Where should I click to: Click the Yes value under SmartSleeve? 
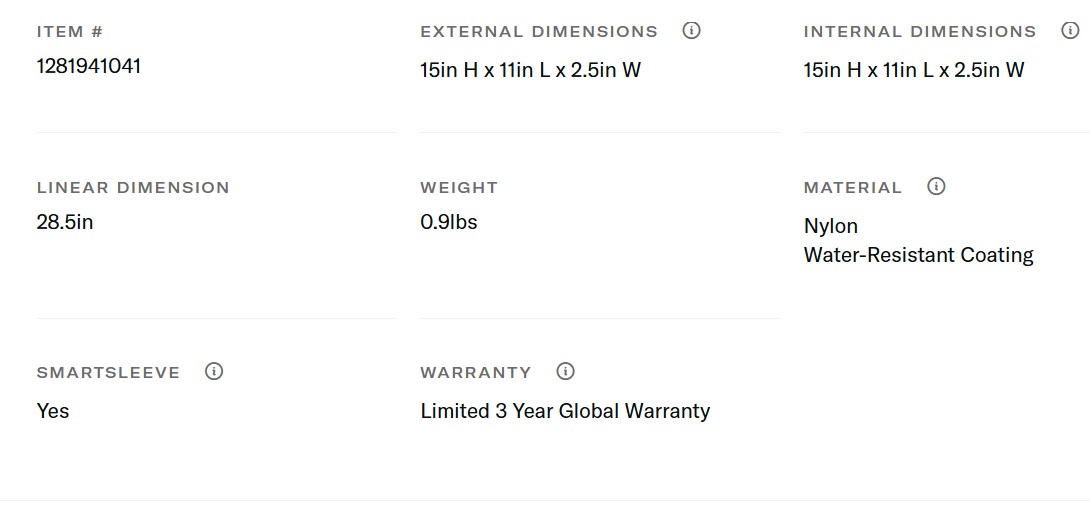pos(53,411)
